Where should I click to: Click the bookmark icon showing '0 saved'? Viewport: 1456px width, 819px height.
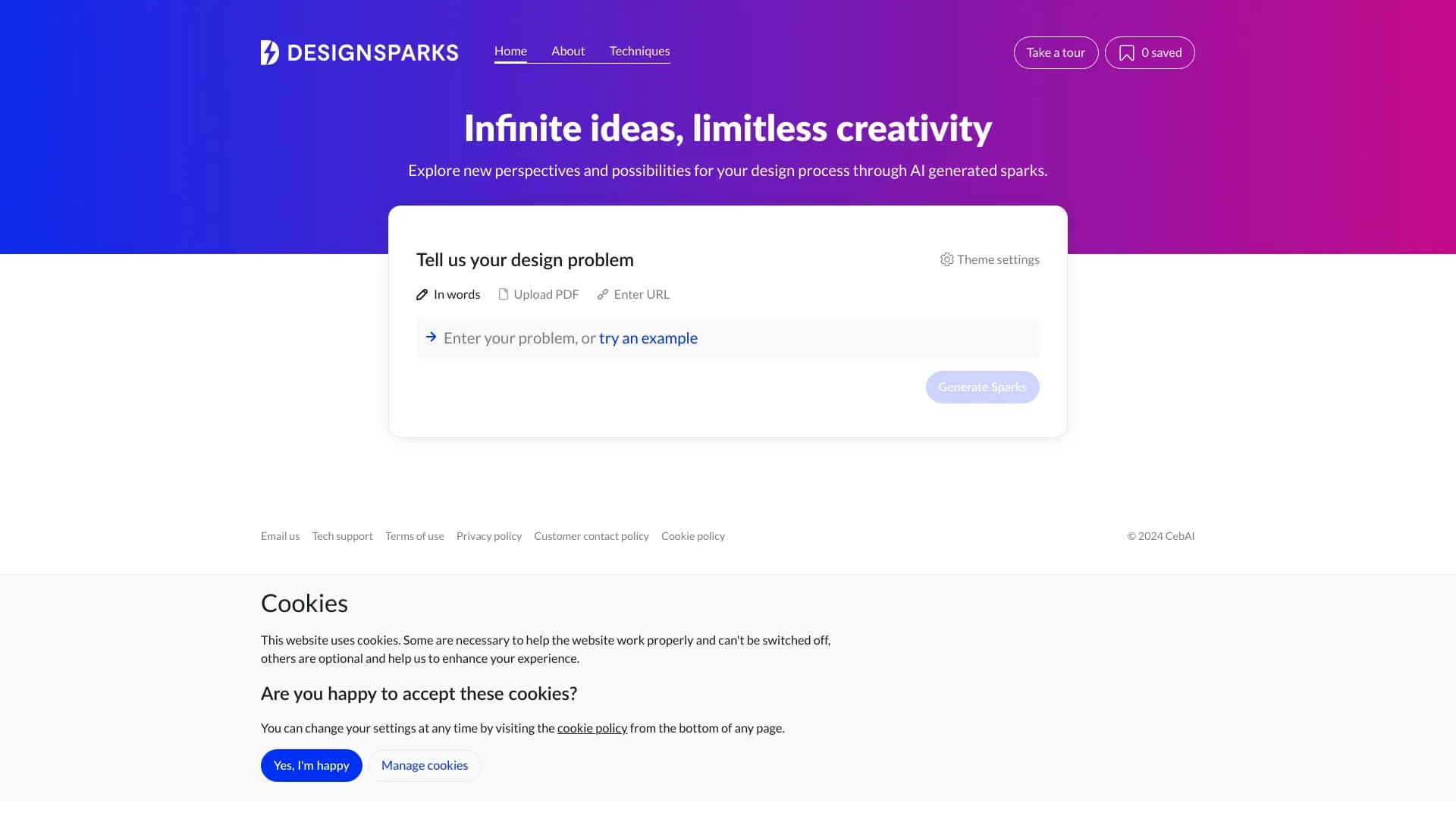click(1127, 52)
